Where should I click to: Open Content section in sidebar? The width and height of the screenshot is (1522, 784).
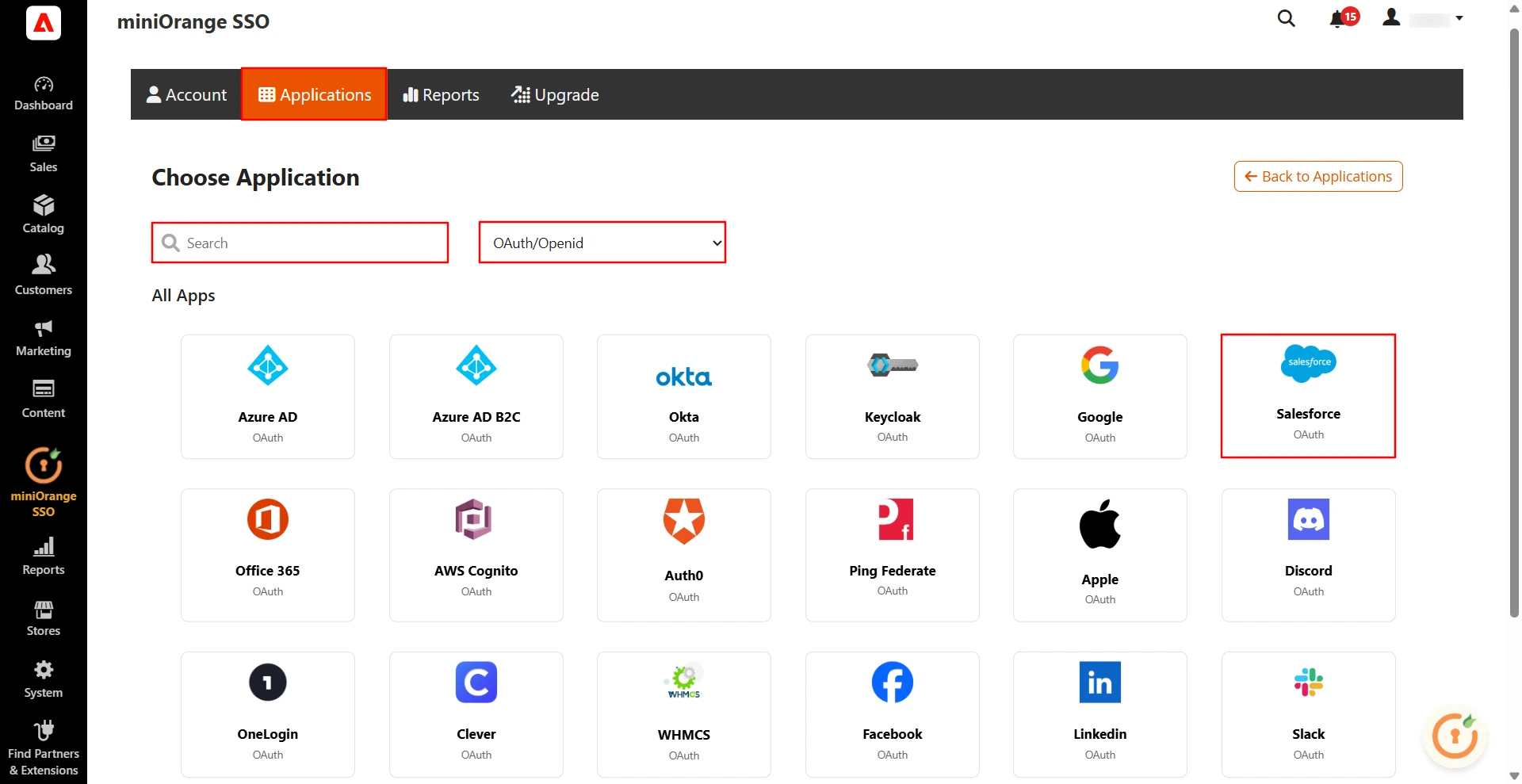point(44,400)
